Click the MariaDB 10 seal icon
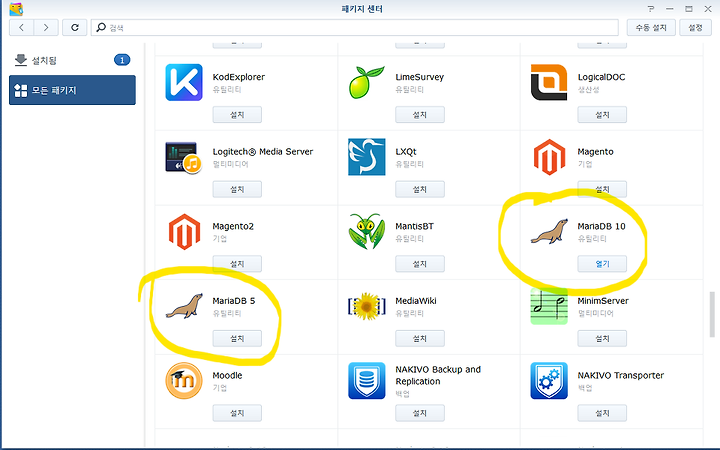This screenshot has width=720, height=450. point(549,231)
